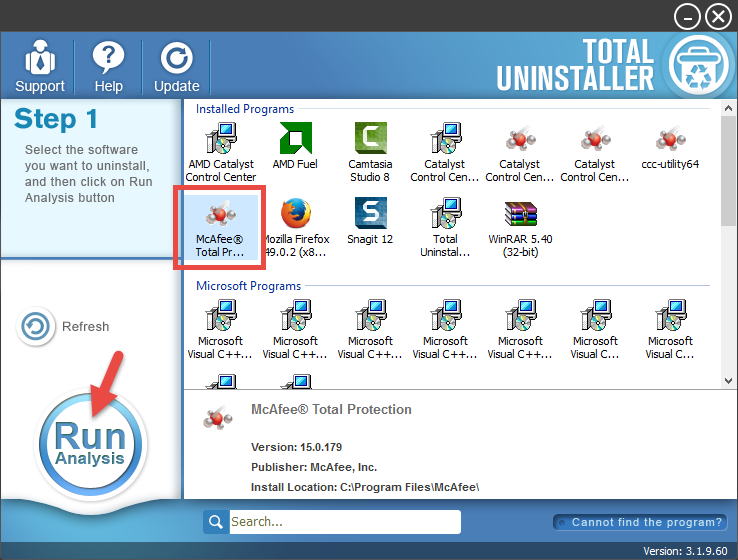Image resolution: width=738 pixels, height=560 pixels.
Task: Click the 'Installed Programs' section header
Action: pos(245,109)
